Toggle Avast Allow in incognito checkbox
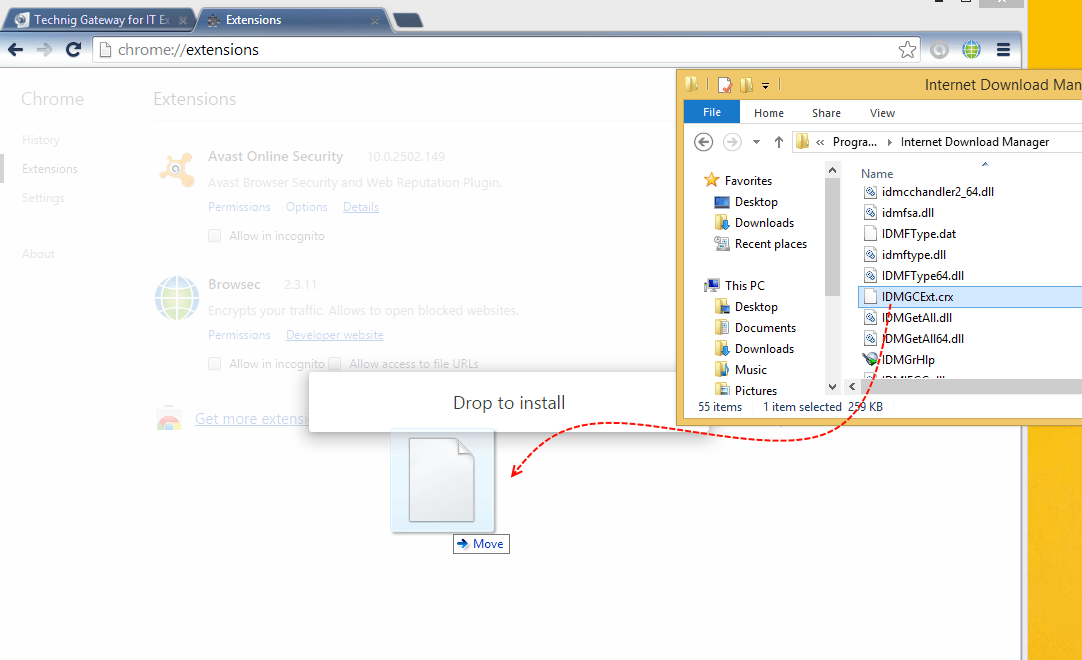Screen dimensions: 1082x660 coord(215,236)
